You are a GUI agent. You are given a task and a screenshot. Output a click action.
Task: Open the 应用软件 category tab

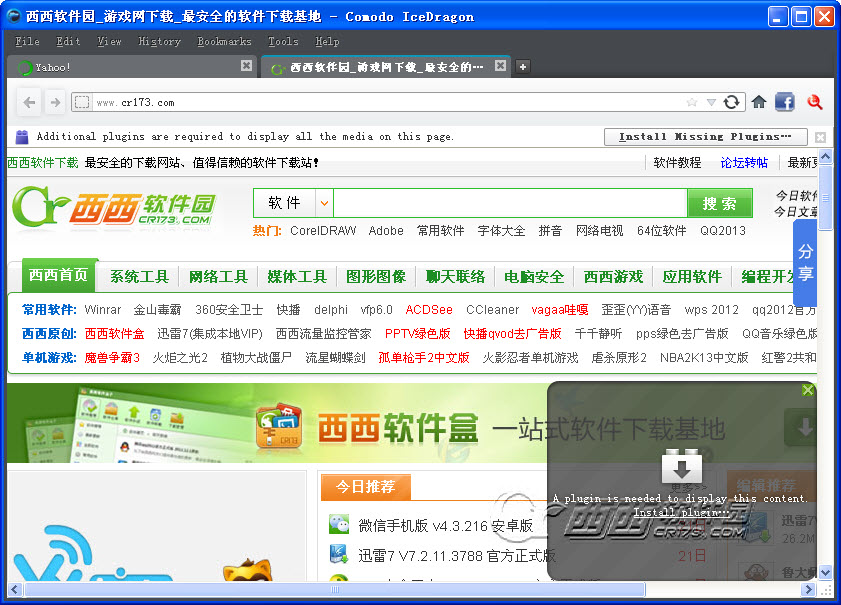point(692,277)
